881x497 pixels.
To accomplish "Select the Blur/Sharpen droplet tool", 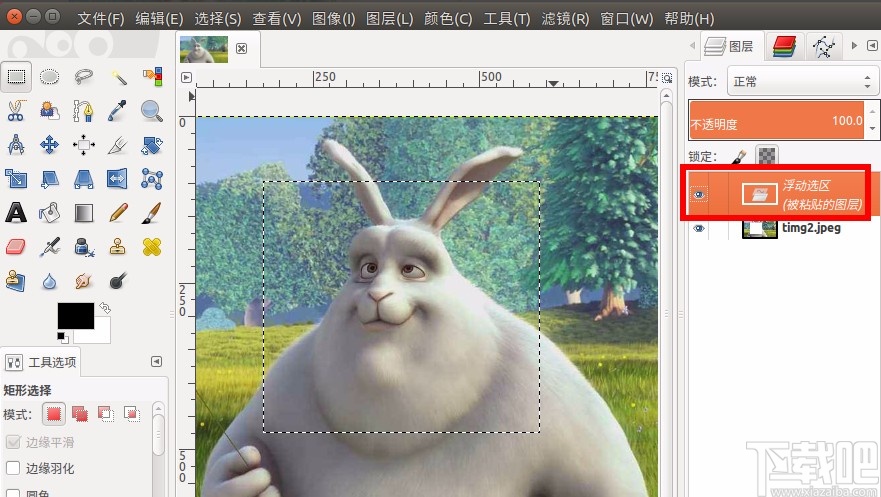I will click(49, 281).
